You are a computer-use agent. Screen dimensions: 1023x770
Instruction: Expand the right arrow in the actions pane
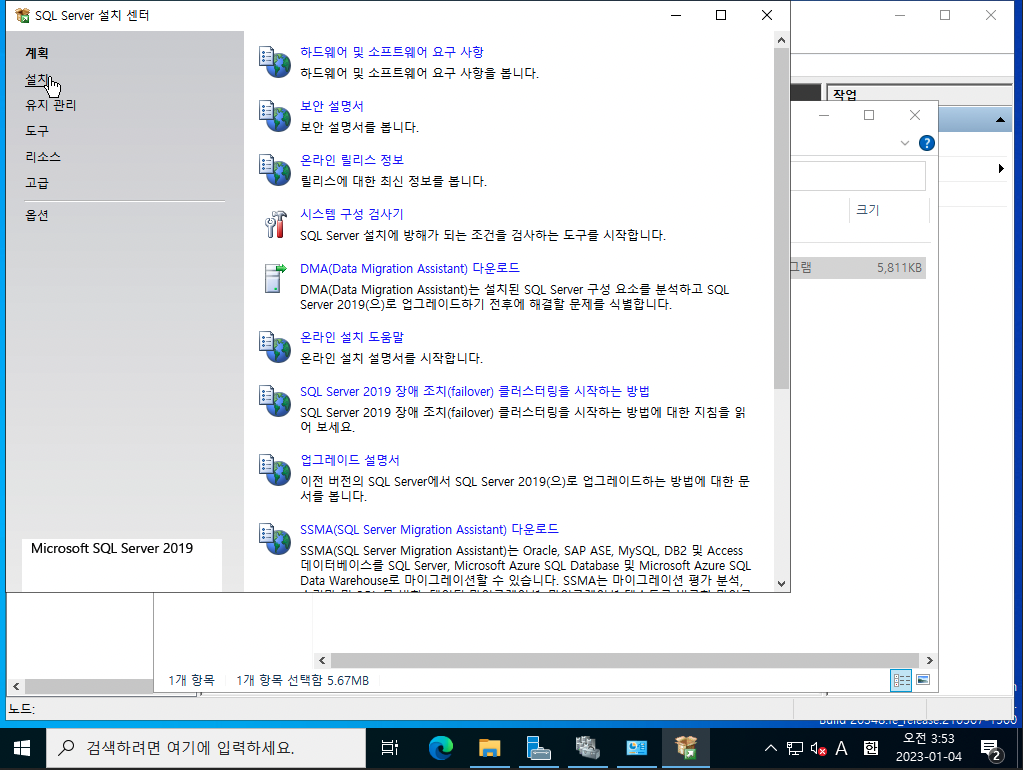(1001, 168)
